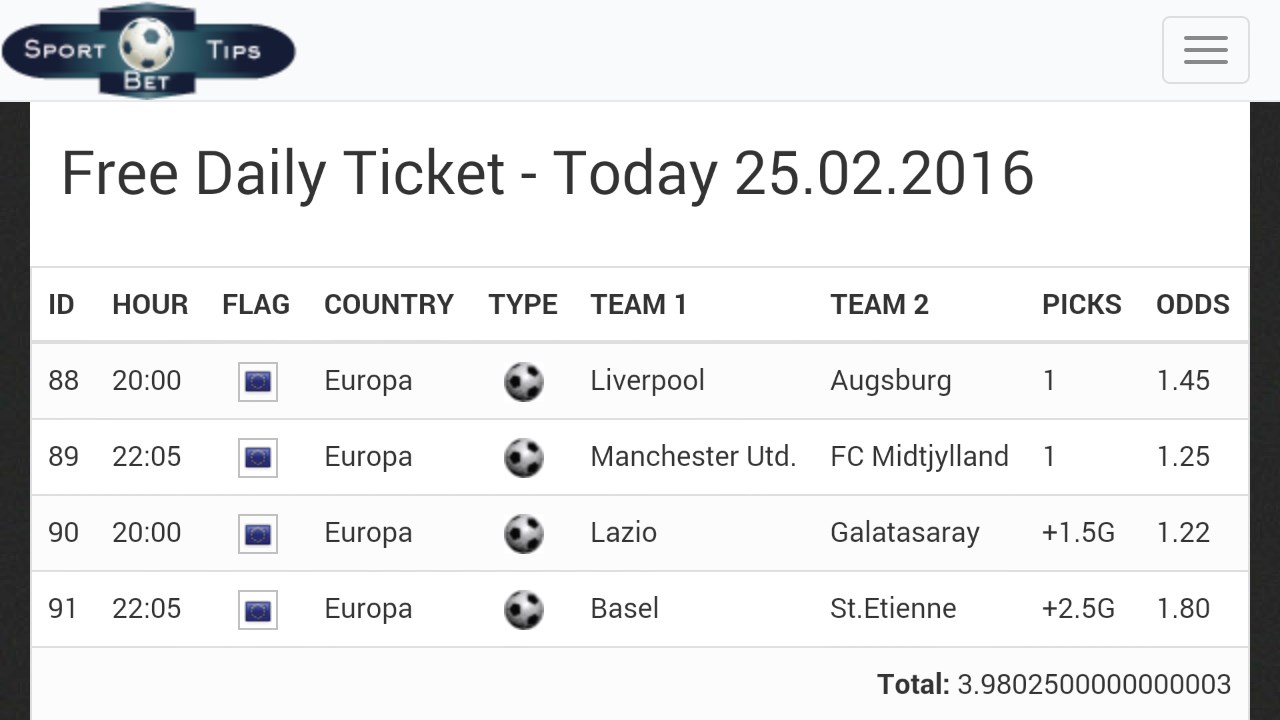
Task: Click the 1.80 odds for Basel match
Action: pyautogui.click(x=1183, y=609)
